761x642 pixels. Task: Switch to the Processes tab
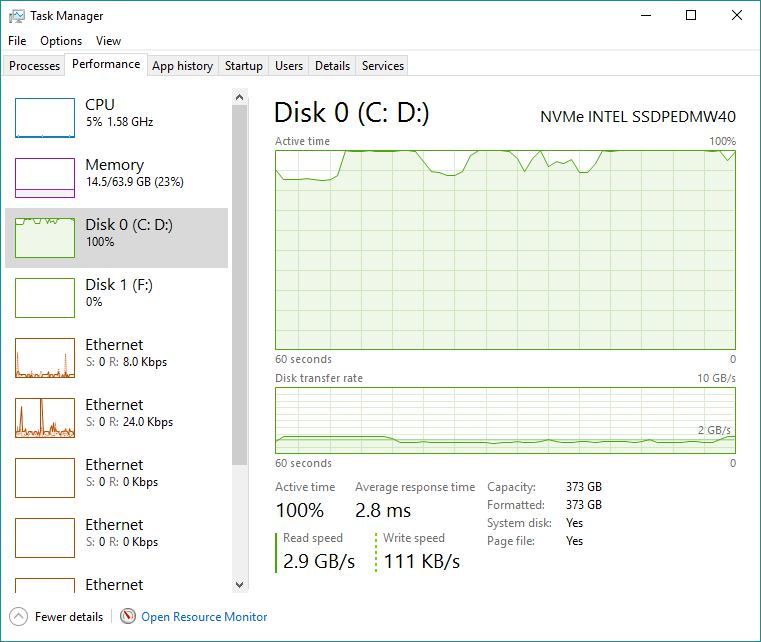[x=35, y=66]
